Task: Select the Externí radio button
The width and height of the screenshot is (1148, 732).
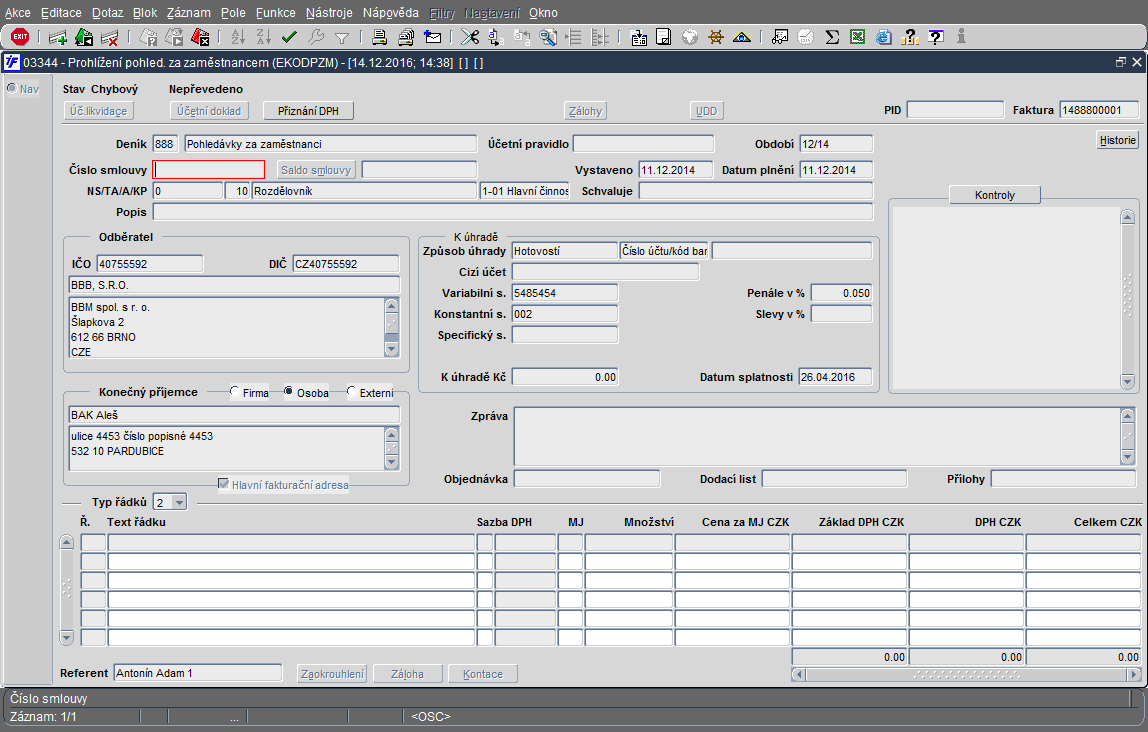Action: tap(352, 393)
